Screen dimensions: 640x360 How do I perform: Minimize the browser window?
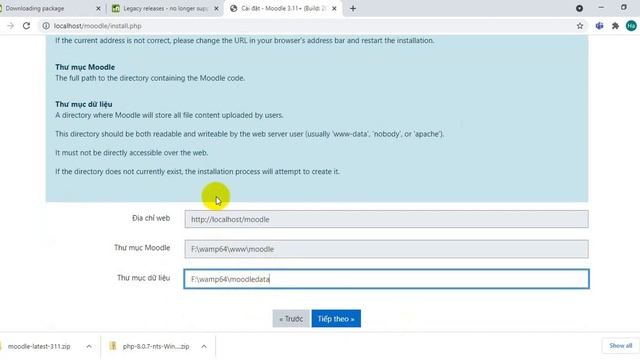point(601,8)
